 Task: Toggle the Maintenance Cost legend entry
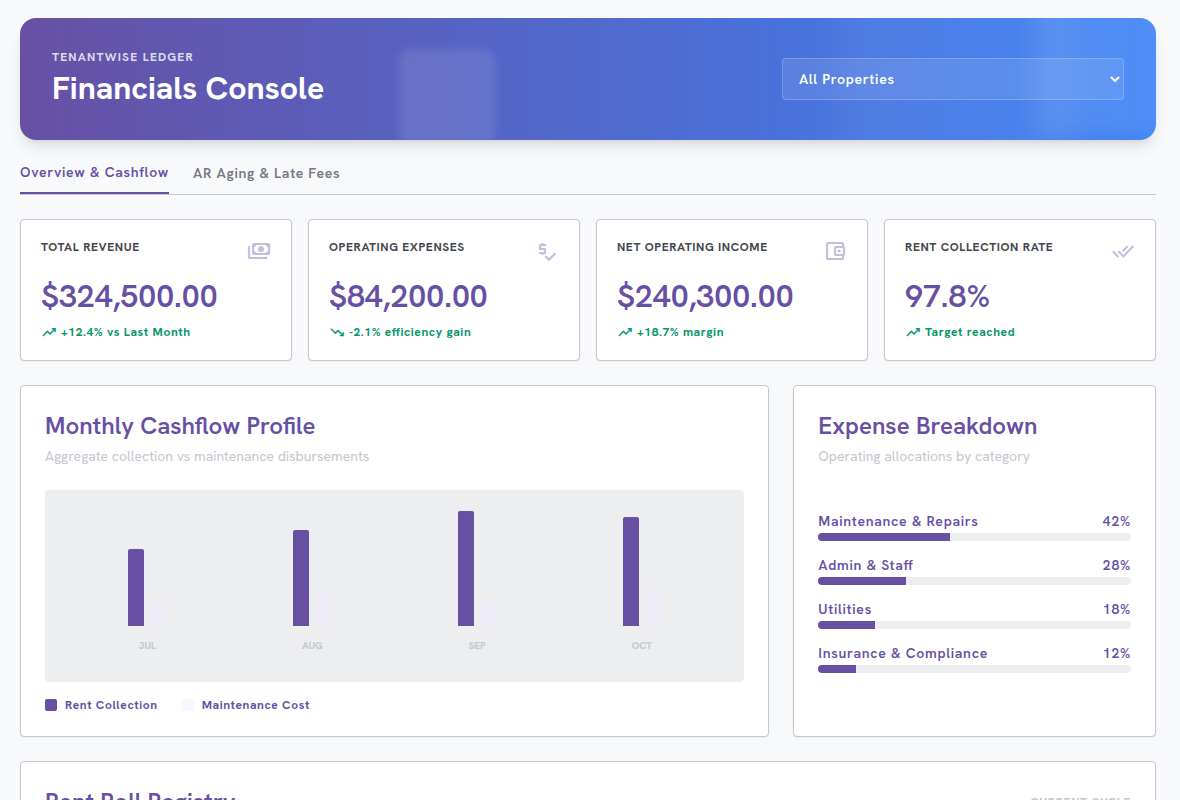pyautogui.click(x=246, y=705)
